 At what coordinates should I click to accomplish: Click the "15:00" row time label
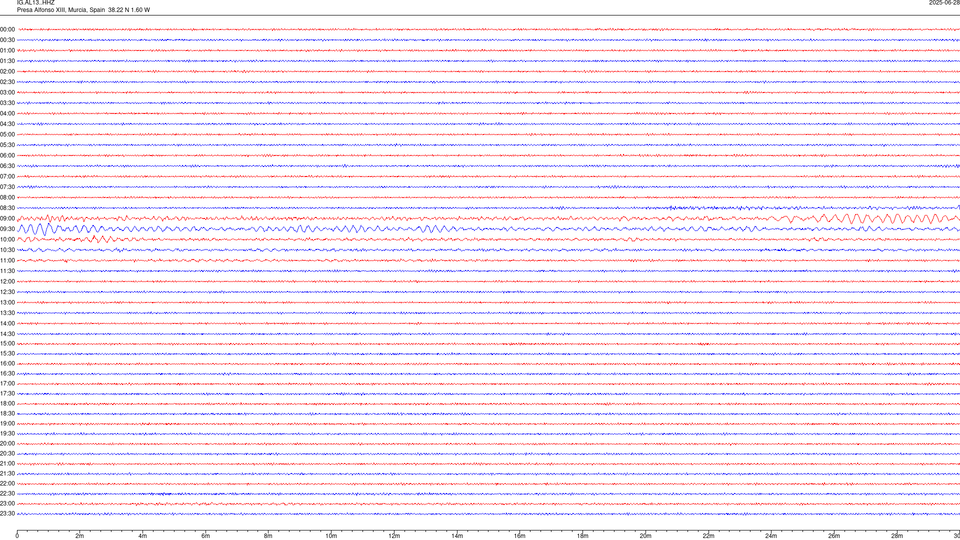[7, 343]
